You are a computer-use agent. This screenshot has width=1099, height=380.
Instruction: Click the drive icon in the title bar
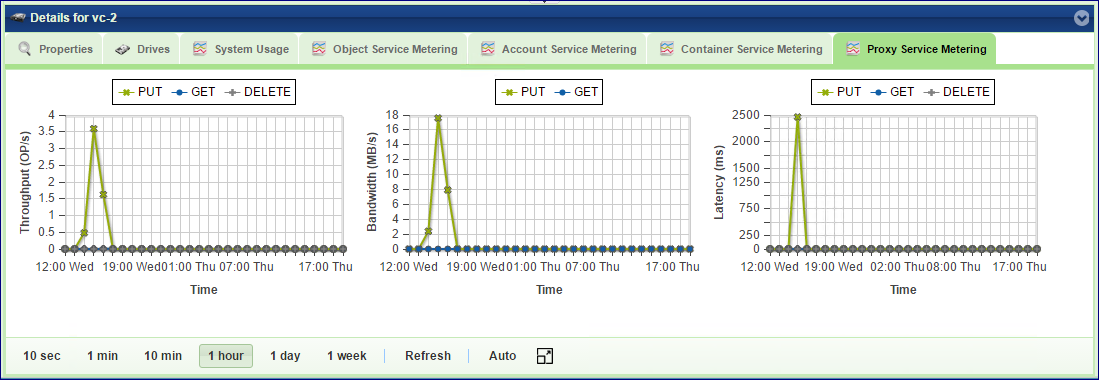point(19,16)
